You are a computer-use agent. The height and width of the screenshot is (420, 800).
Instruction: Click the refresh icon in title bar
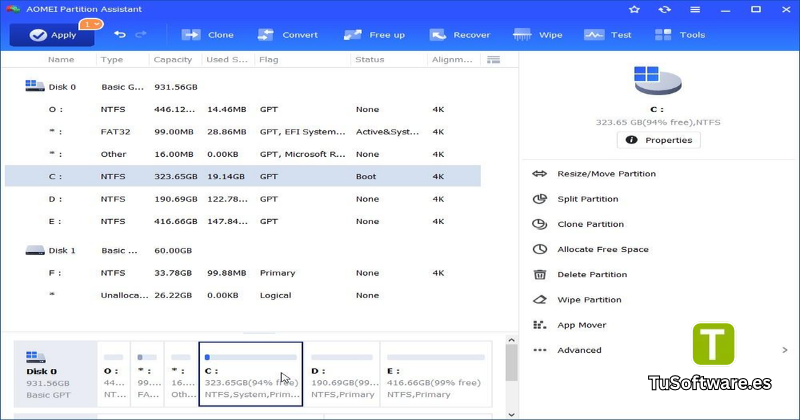(664, 9)
